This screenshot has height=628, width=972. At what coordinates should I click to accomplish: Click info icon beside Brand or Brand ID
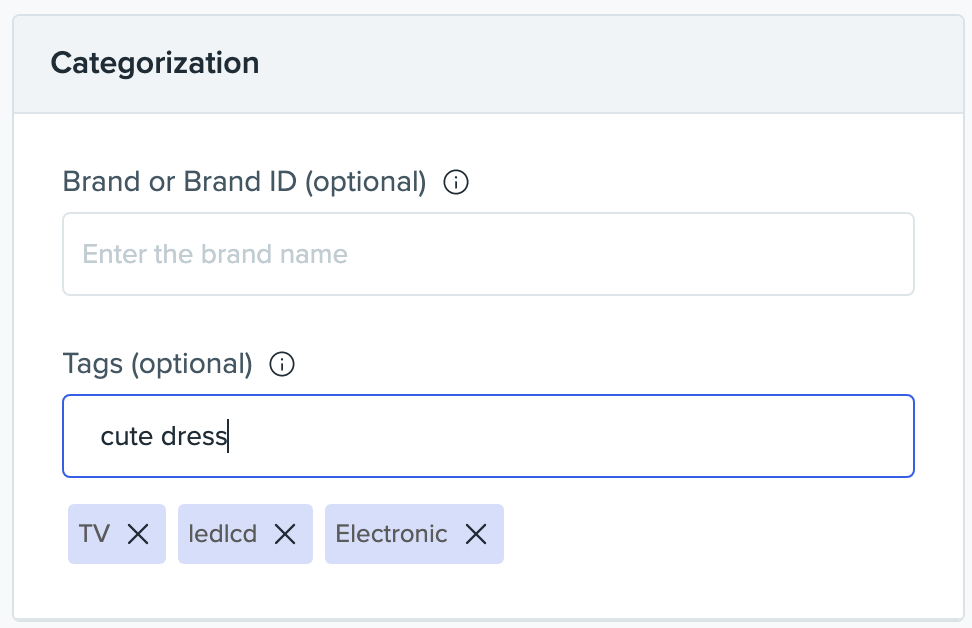pos(456,183)
